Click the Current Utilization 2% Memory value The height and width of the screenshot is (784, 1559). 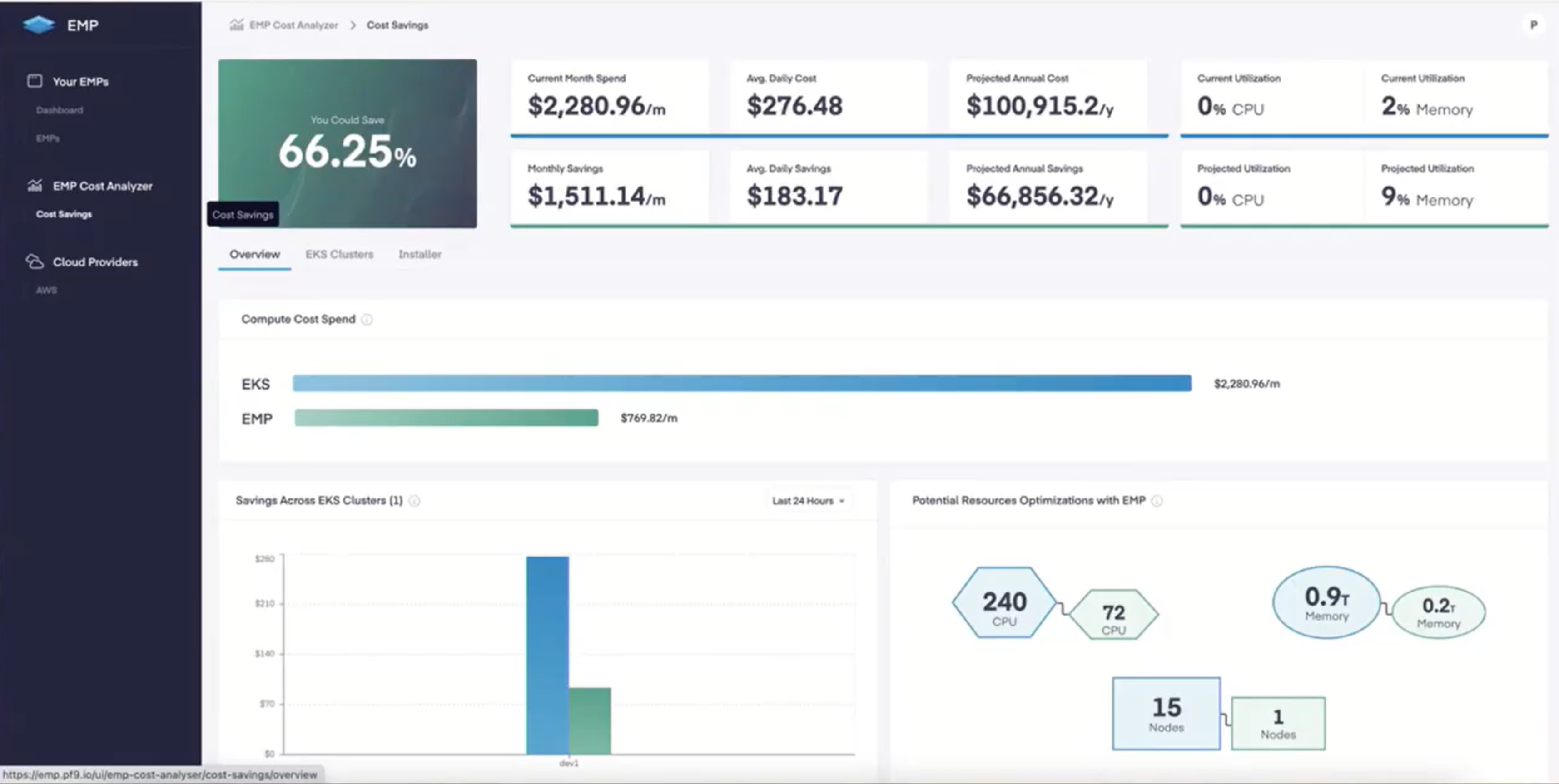pos(1426,107)
